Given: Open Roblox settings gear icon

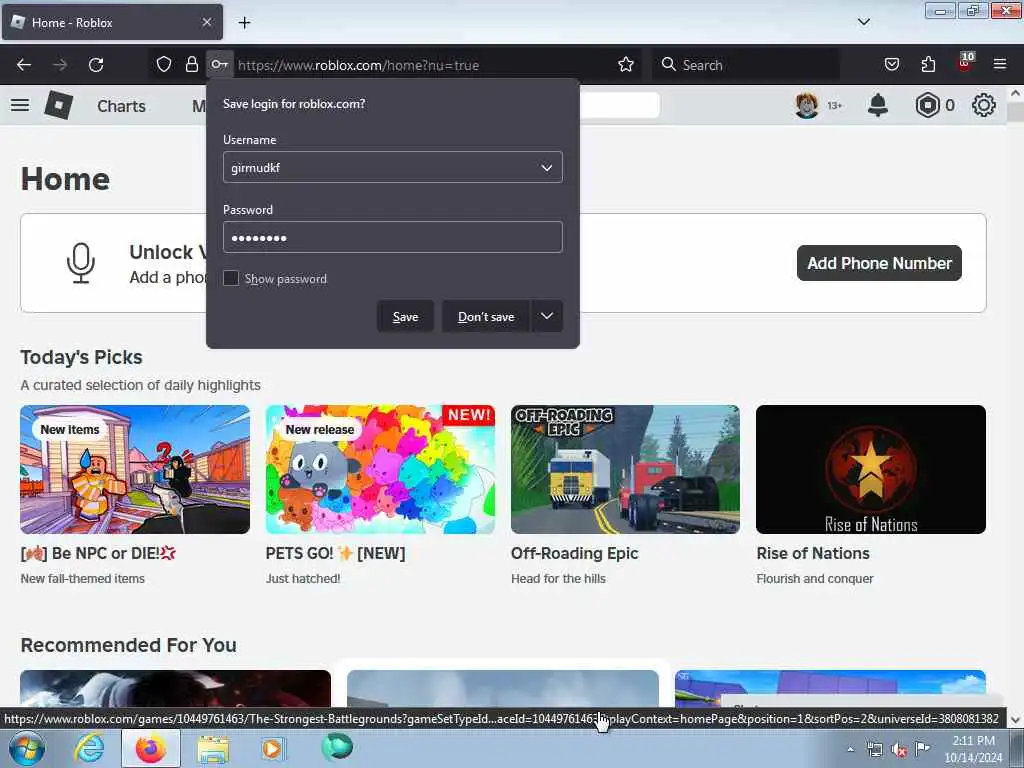Looking at the screenshot, I should tap(984, 105).
